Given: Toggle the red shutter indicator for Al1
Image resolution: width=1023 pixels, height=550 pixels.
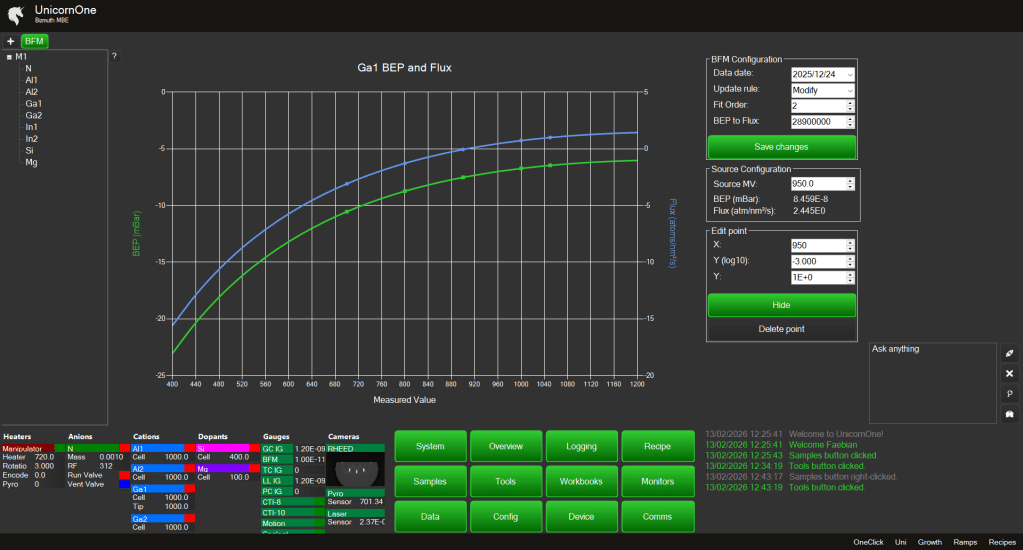Looking at the screenshot, I should pyautogui.click(x=189, y=448).
